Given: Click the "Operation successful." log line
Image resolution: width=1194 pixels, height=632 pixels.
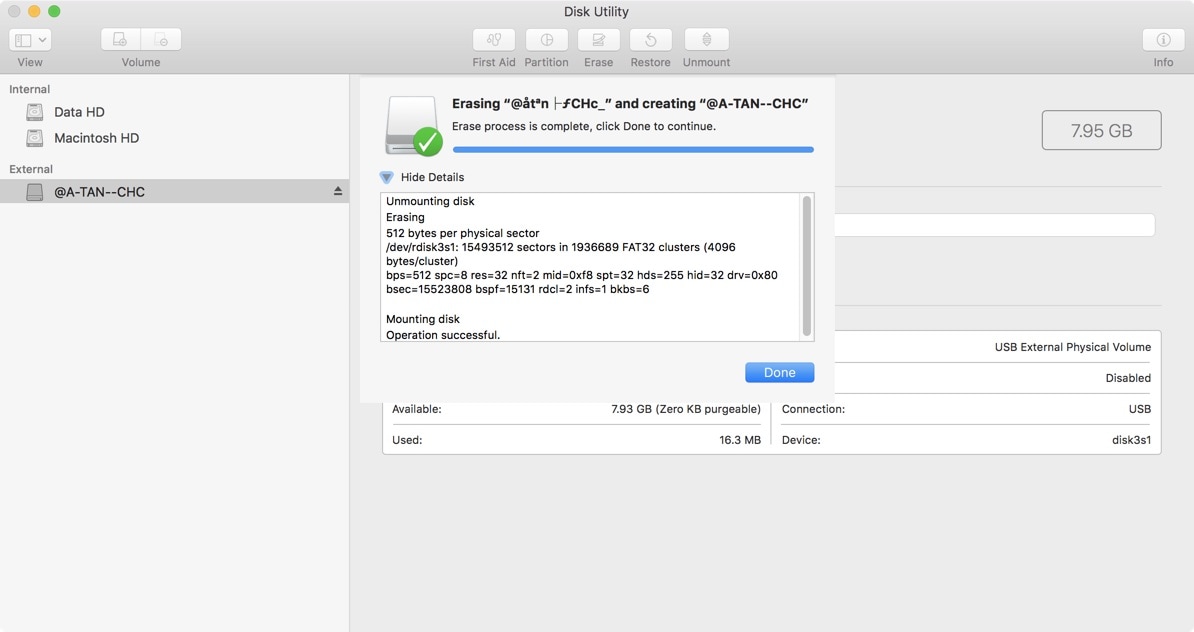Looking at the screenshot, I should point(443,335).
